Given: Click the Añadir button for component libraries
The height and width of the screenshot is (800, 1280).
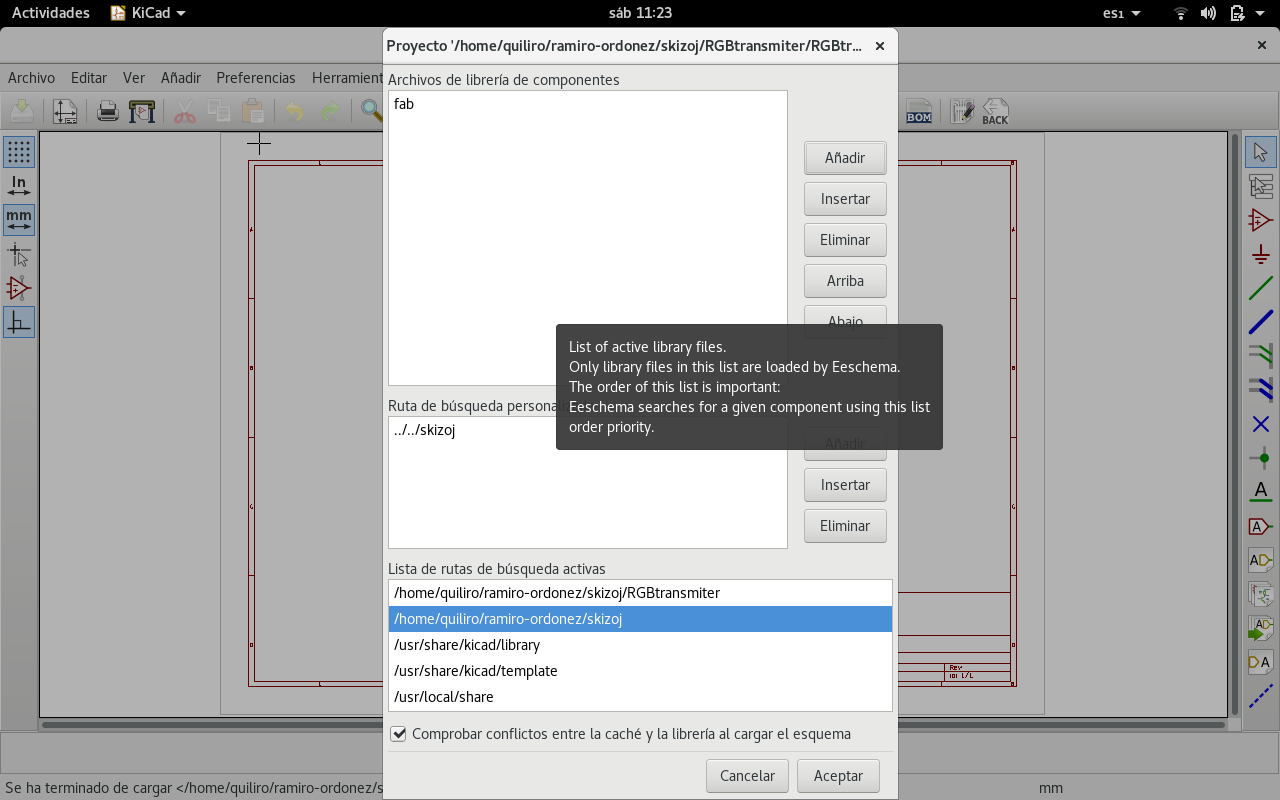Looking at the screenshot, I should pyautogui.click(x=845, y=157).
